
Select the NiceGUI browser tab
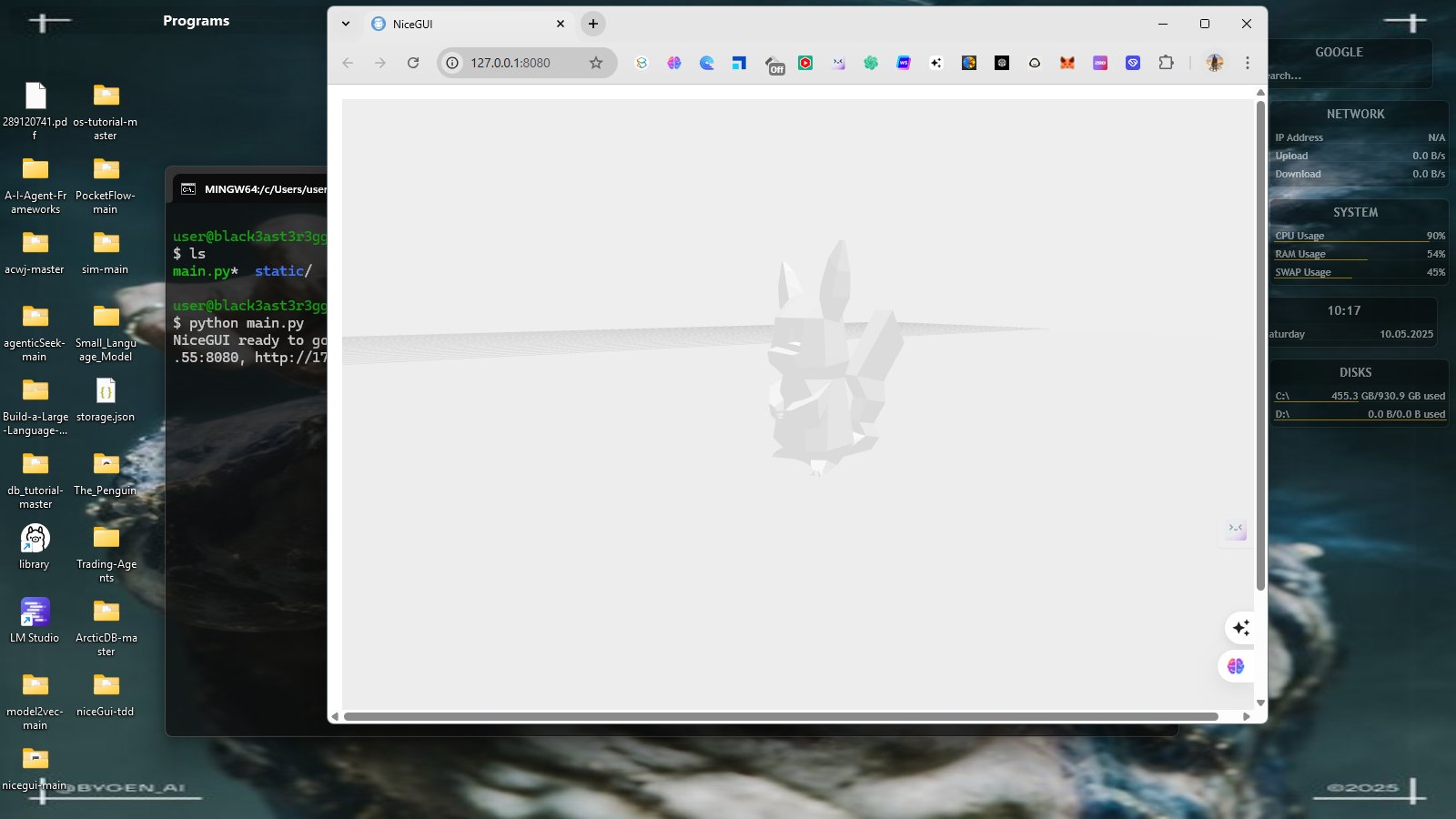pos(469,24)
